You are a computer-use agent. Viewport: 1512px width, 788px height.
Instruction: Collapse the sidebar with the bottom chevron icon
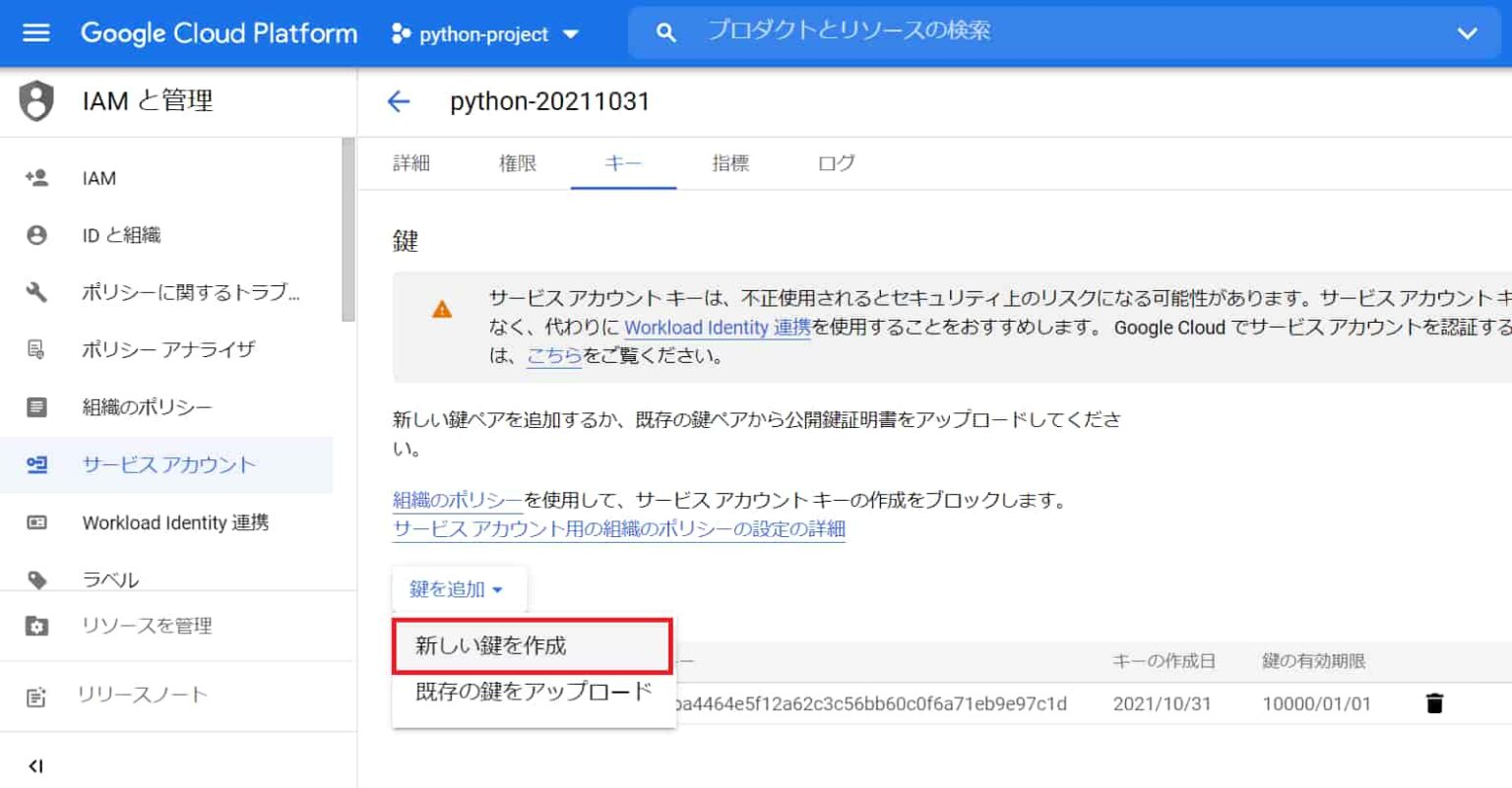click(x=36, y=766)
